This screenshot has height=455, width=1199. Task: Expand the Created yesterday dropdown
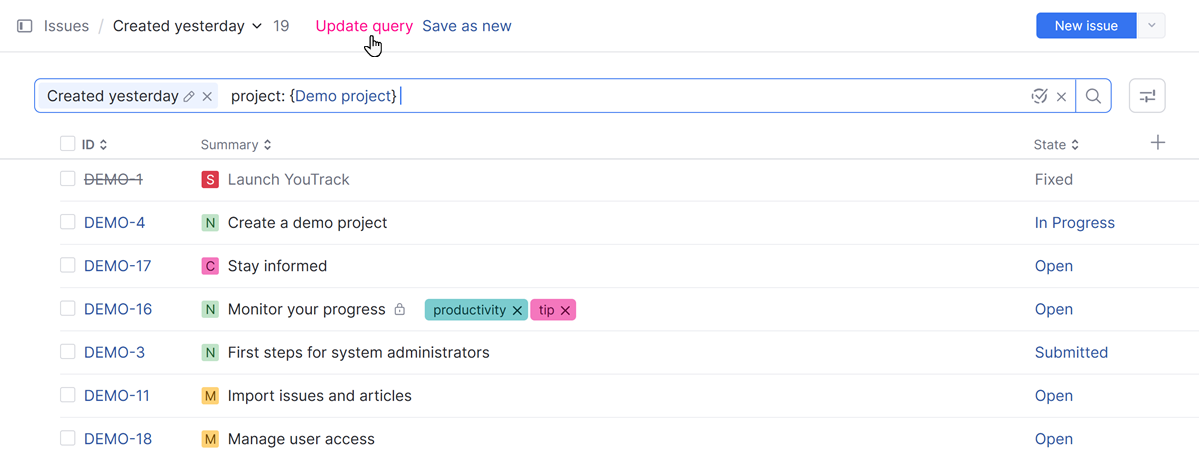[x=257, y=26]
